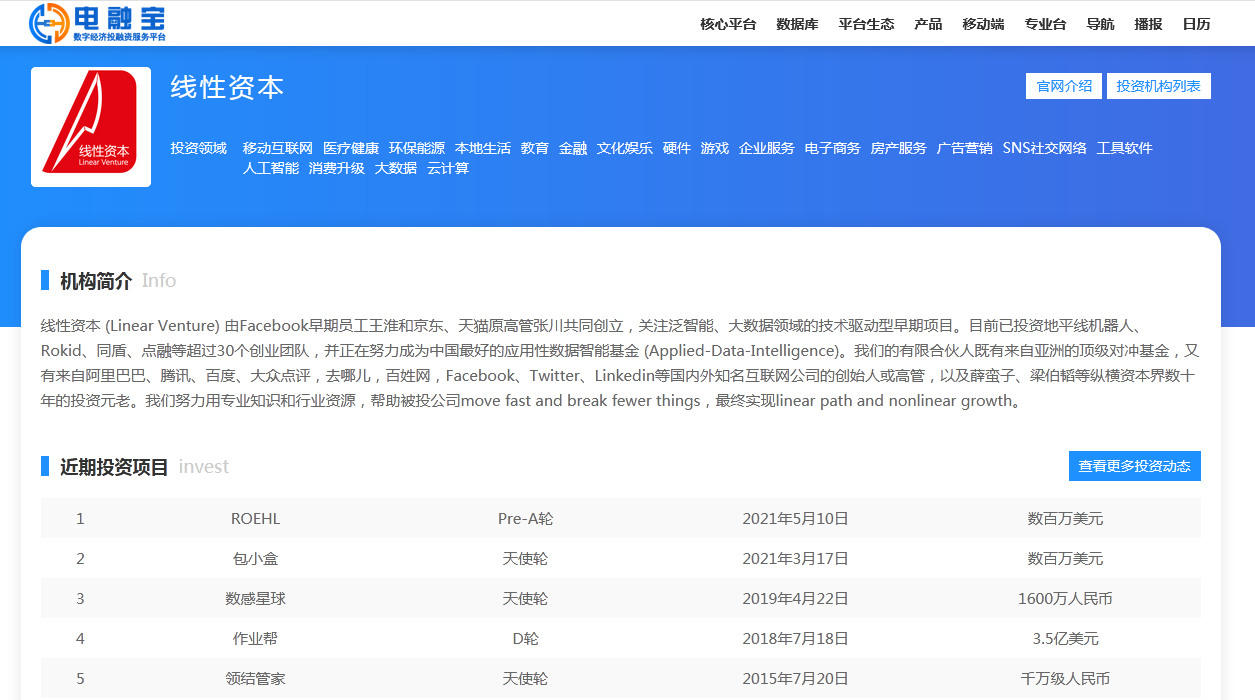
Task: Select the 人工智能 tag
Action: (x=271, y=168)
